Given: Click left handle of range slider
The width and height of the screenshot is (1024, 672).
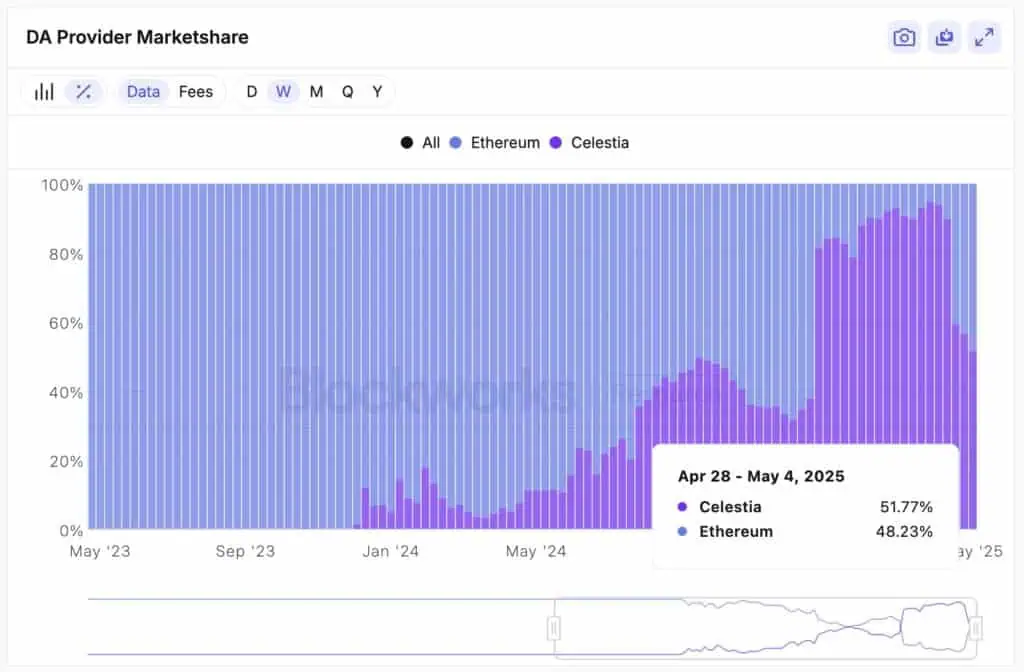Looking at the screenshot, I should [554, 629].
